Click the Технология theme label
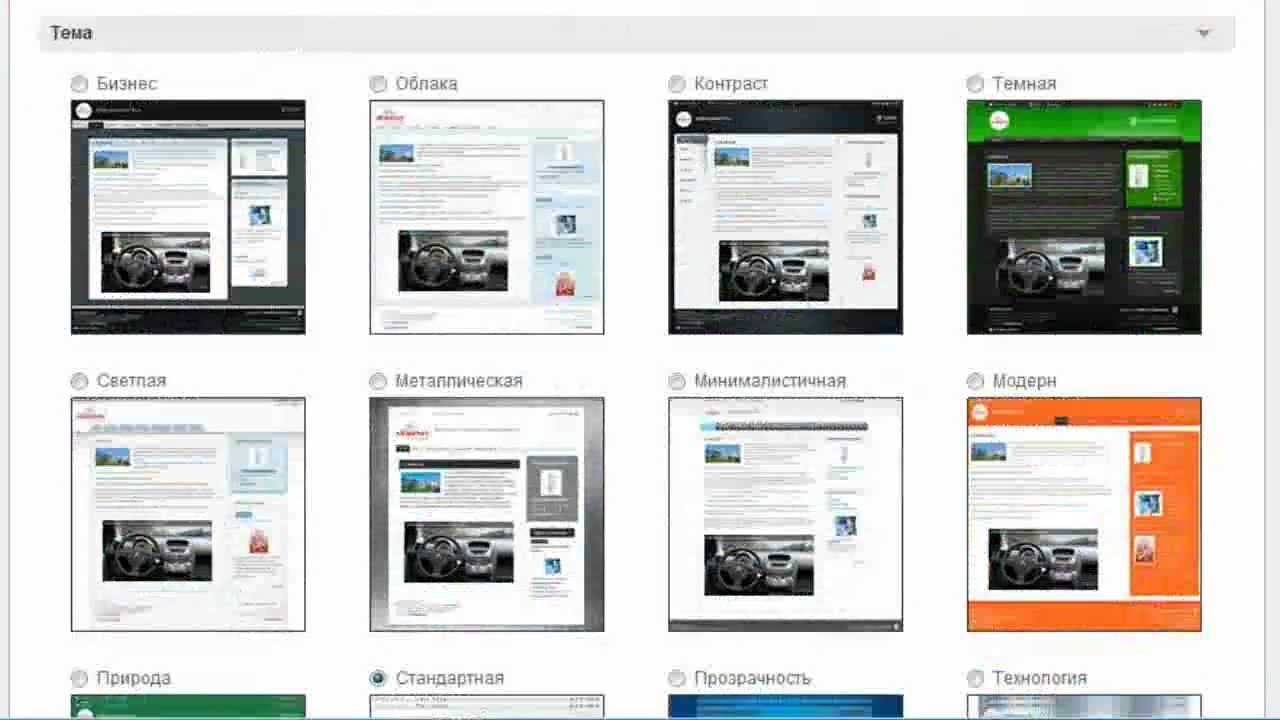Viewport: 1280px width, 720px height. click(x=1039, y=678)
